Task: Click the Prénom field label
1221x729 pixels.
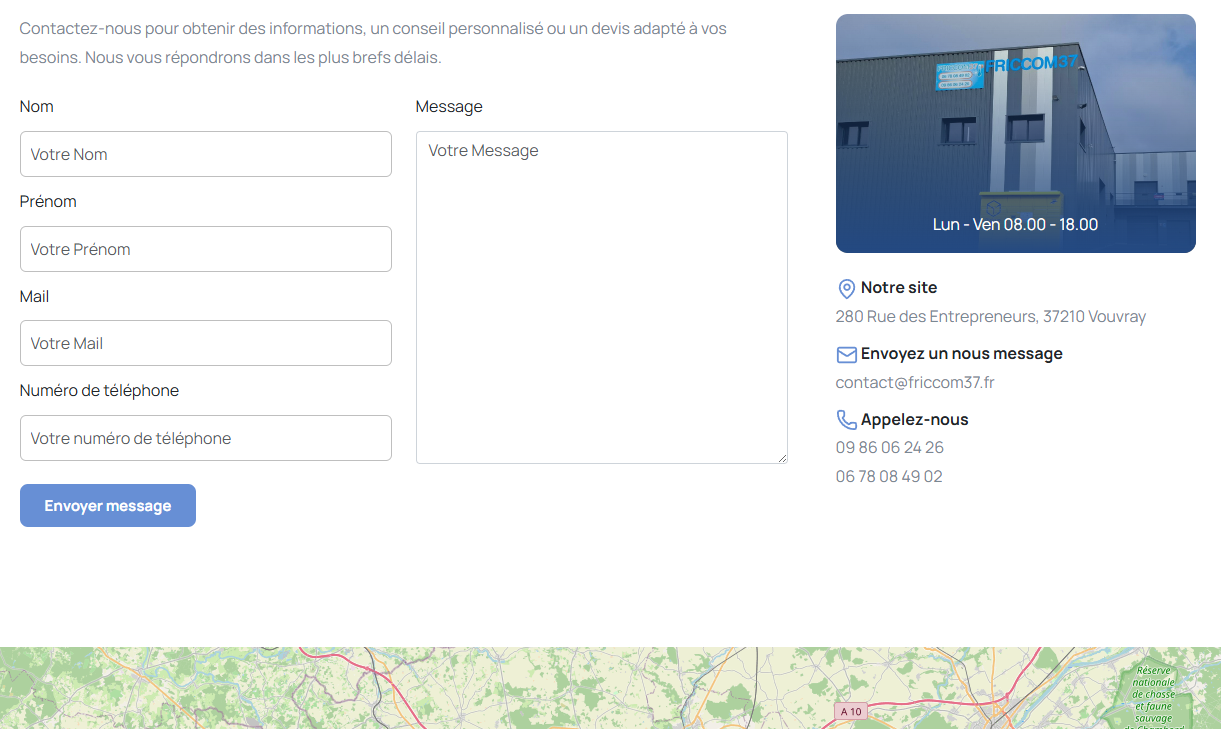Action: tap(48, 201)
